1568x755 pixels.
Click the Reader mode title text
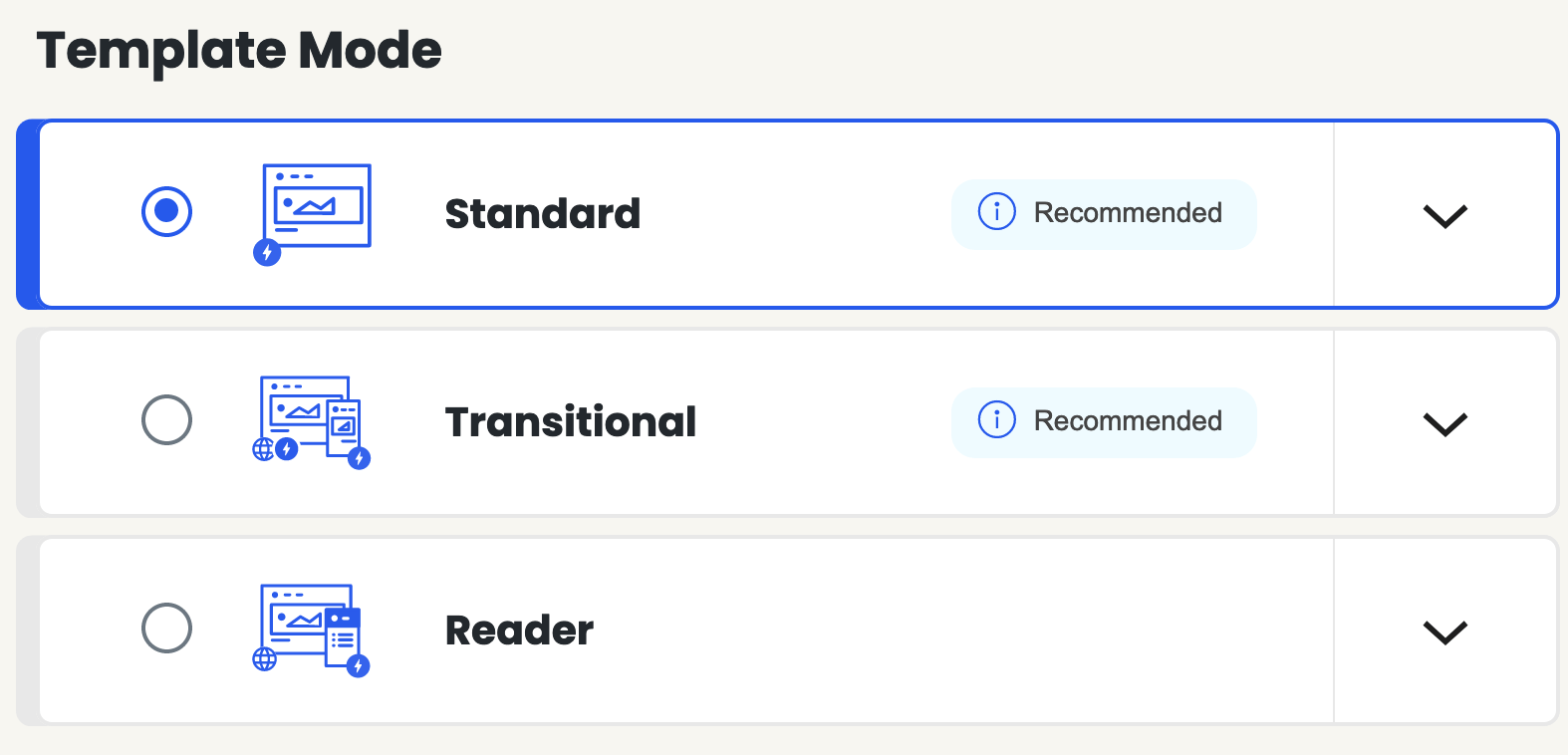click(x=519, y=630)
